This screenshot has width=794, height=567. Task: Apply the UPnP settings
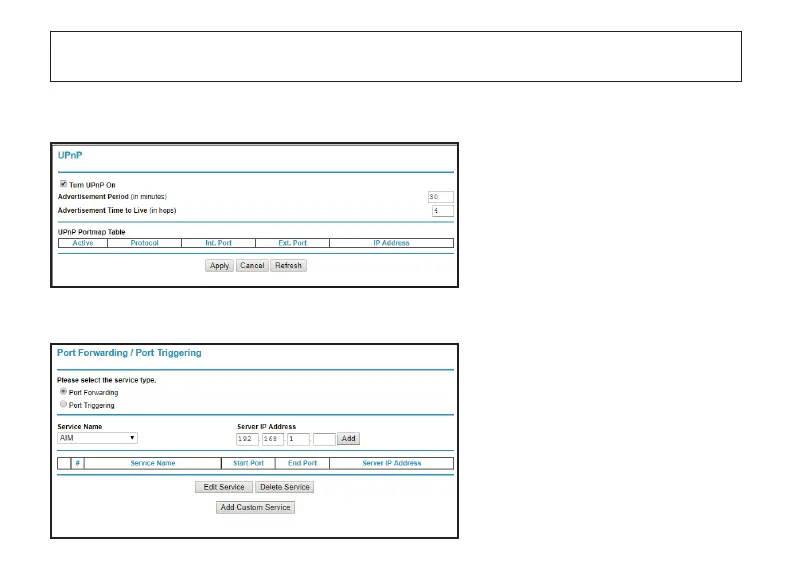coord(219,266)
